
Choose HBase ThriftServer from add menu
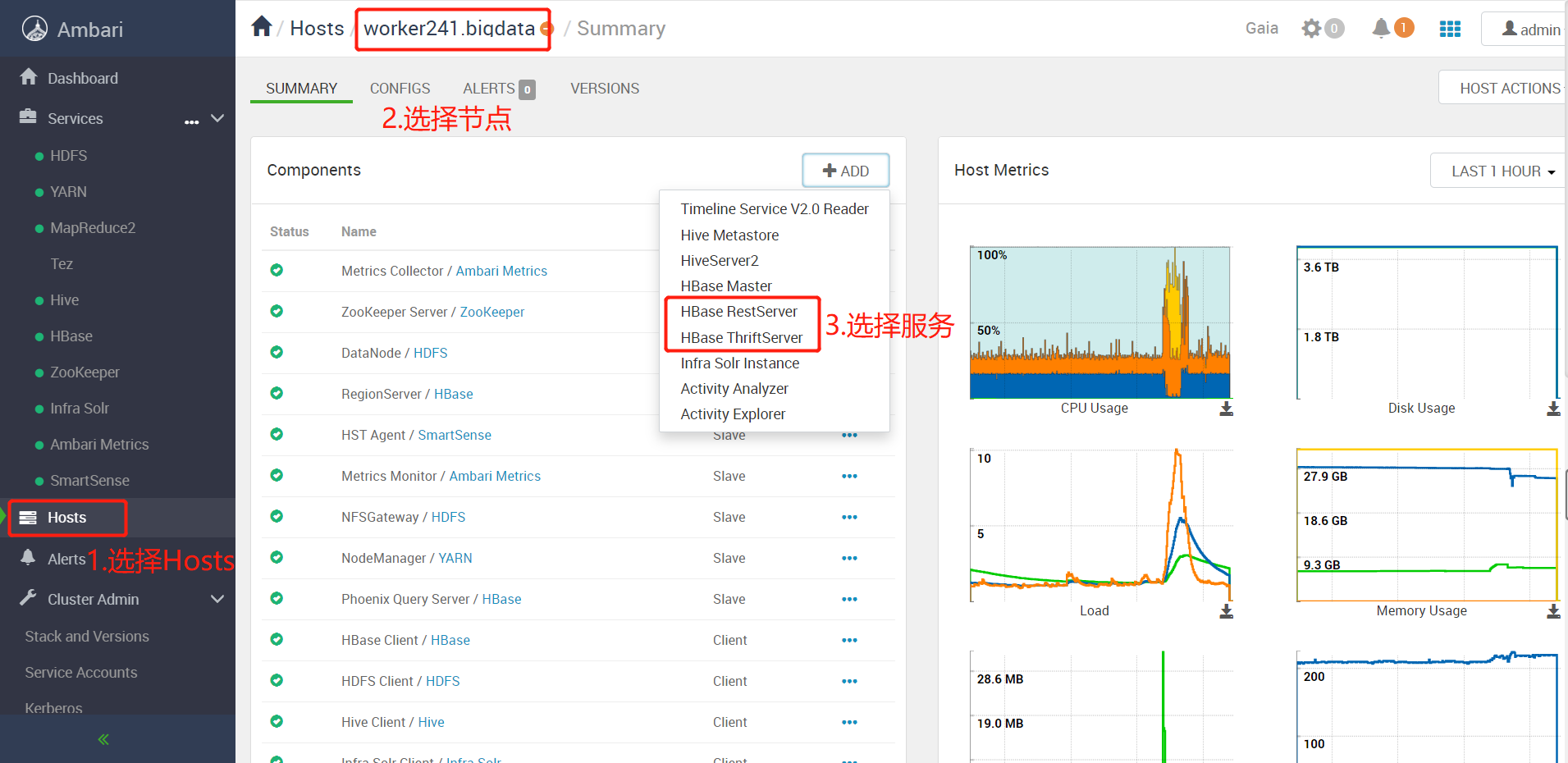pos(742,338)
